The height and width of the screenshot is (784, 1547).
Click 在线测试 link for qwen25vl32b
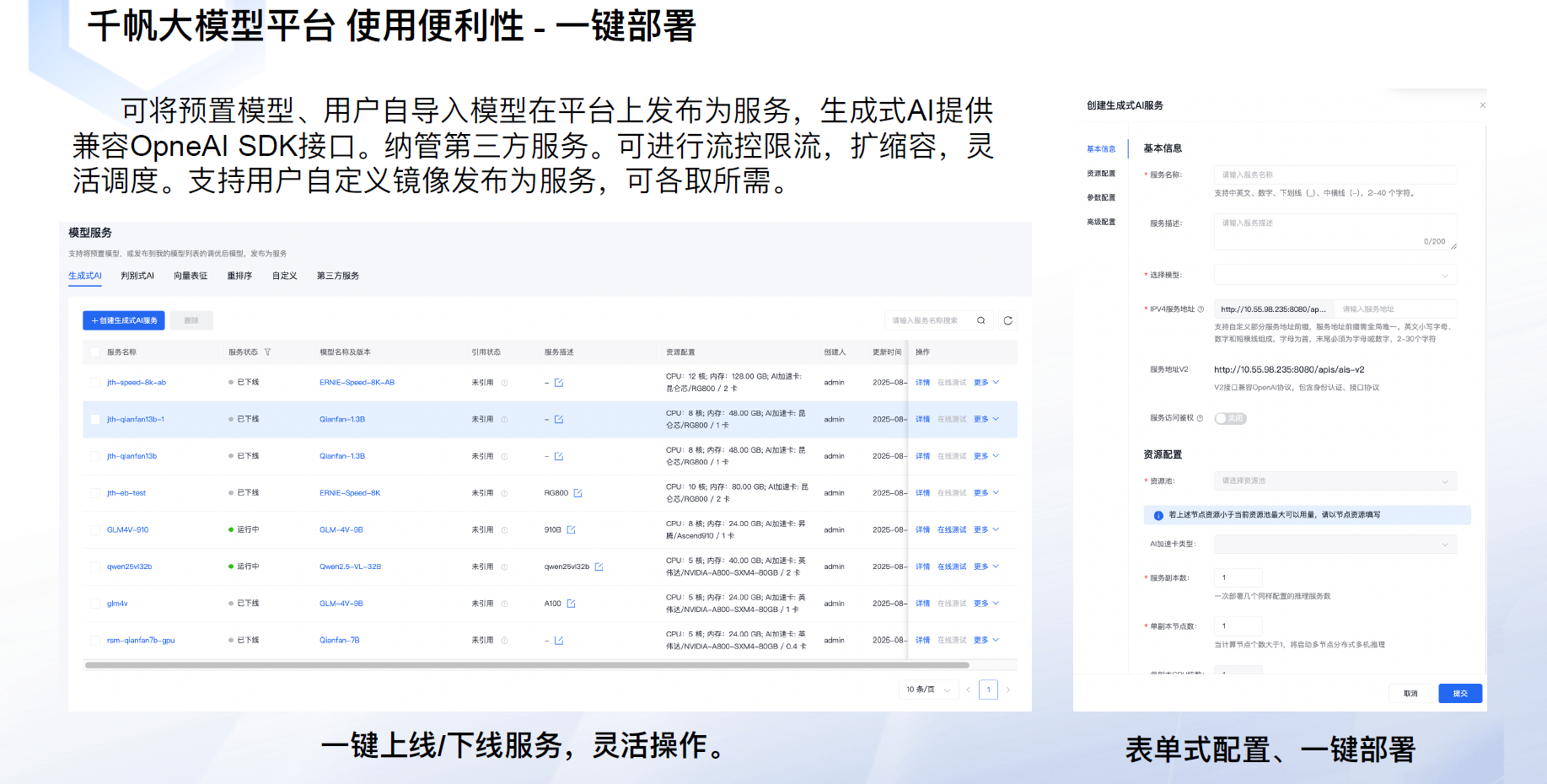point(952,567)
